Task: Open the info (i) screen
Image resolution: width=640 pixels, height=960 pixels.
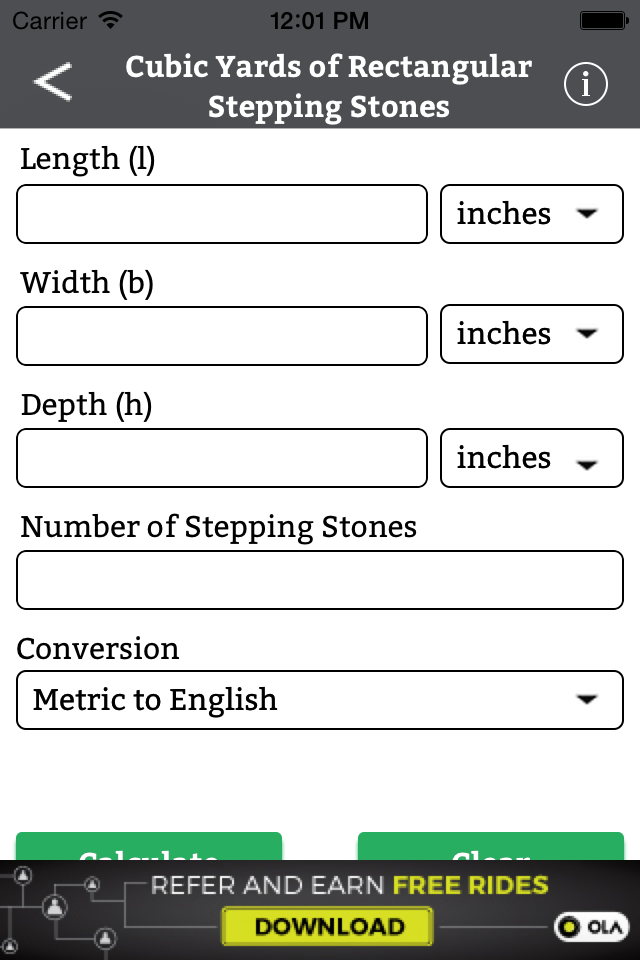Action: [586, 84]
